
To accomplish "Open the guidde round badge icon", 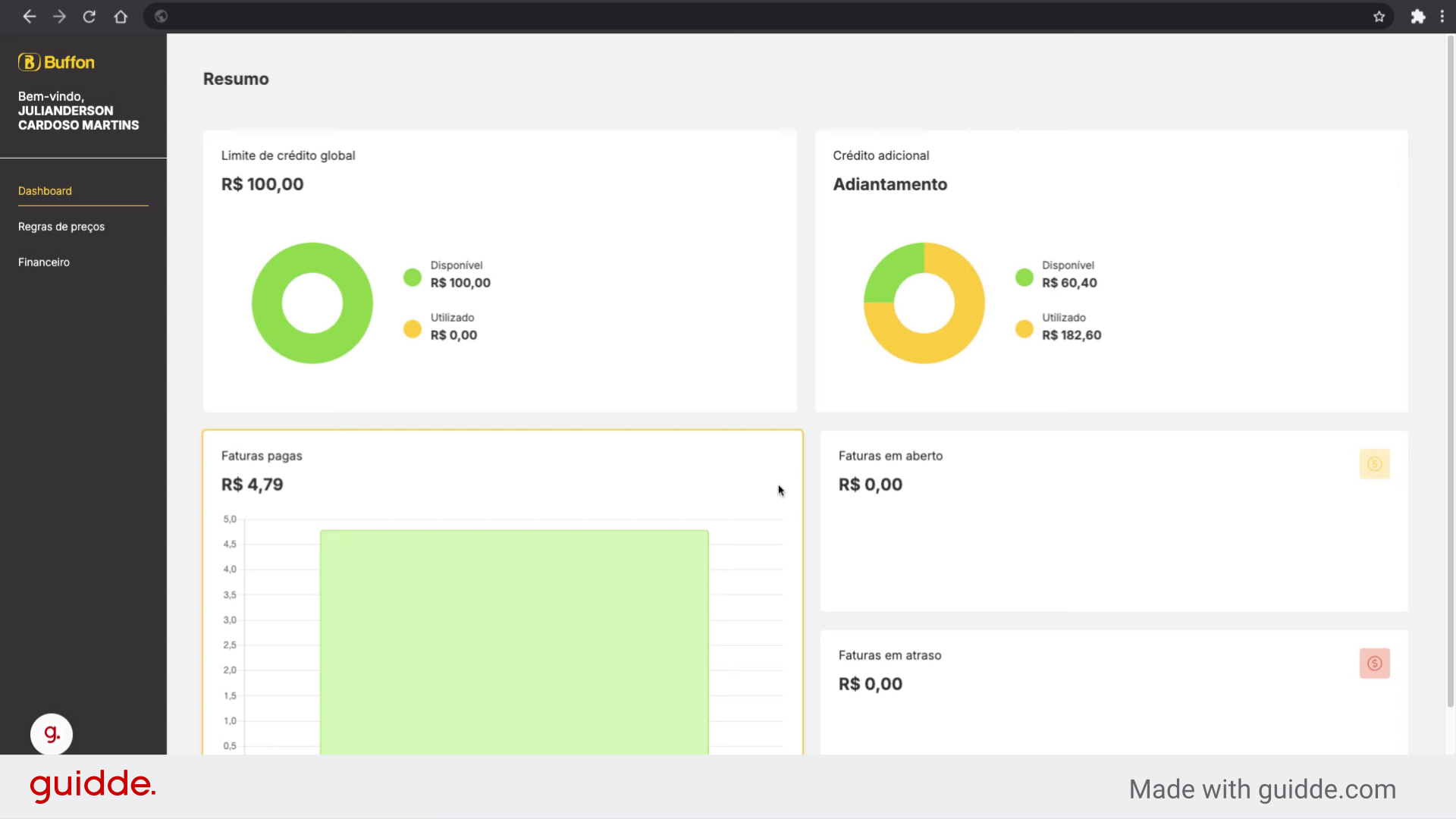I will (x=52, y=734).
